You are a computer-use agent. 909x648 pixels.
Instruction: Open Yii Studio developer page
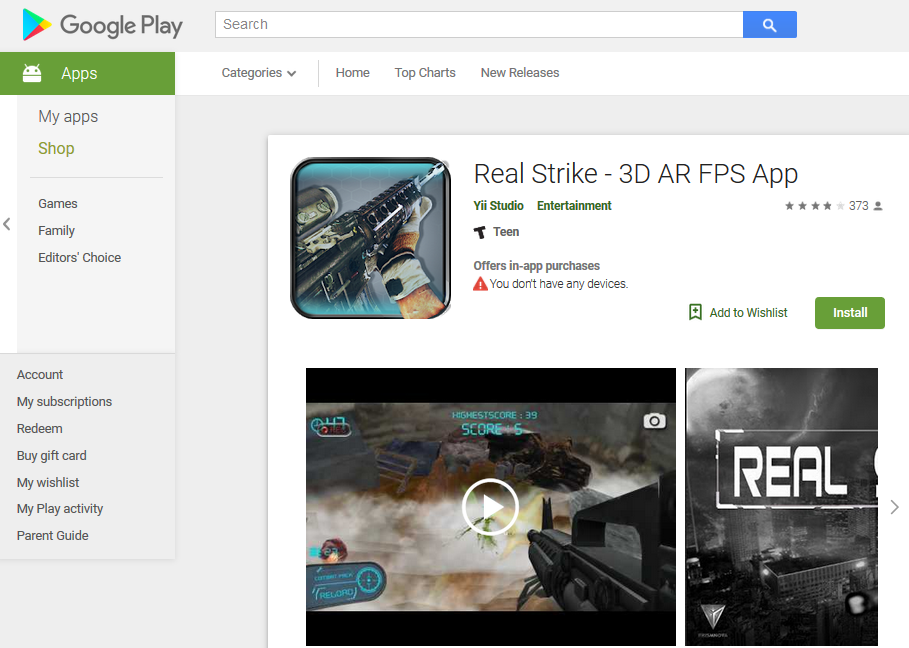499,206
